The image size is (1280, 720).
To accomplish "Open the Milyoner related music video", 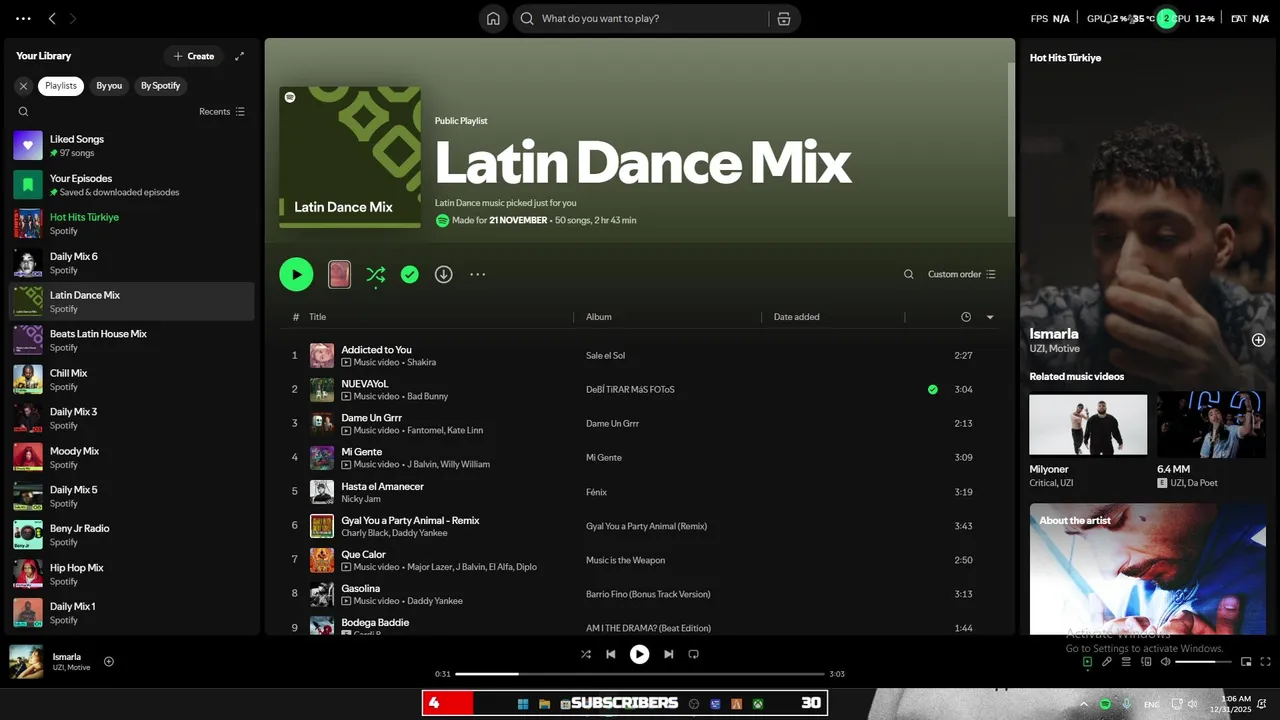I will 1088,440.
